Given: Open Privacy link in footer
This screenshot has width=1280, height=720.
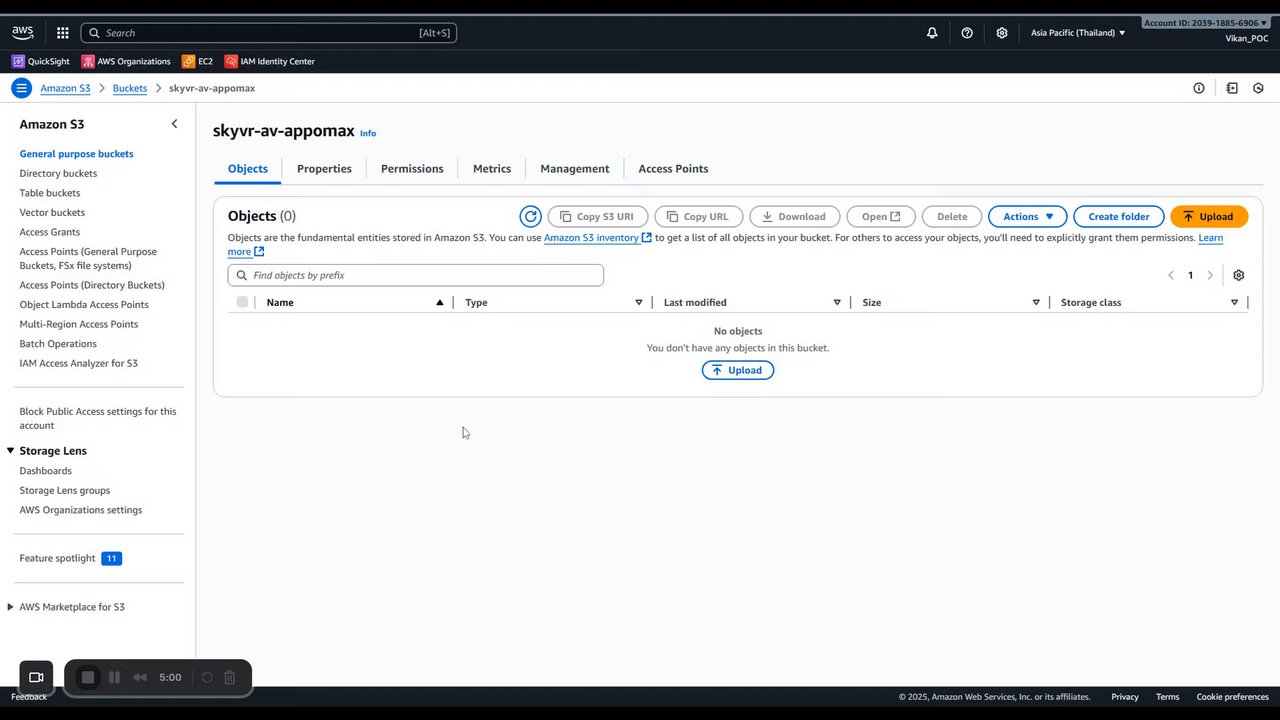Looking at the screenshot, I should click(1125, 697).
